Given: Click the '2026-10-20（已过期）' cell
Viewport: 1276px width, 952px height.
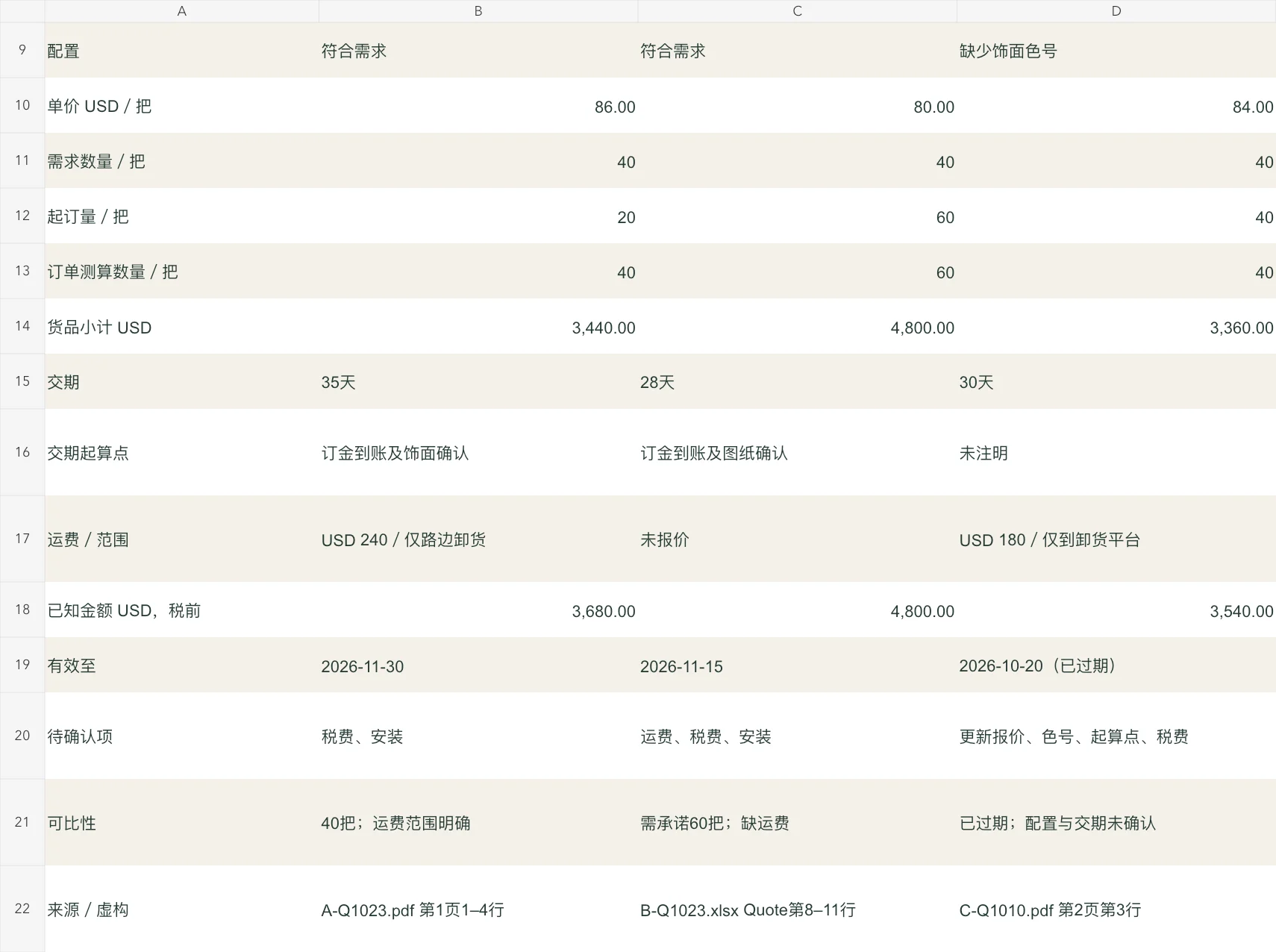Looking at the screenshot, I should [1116, 666].
